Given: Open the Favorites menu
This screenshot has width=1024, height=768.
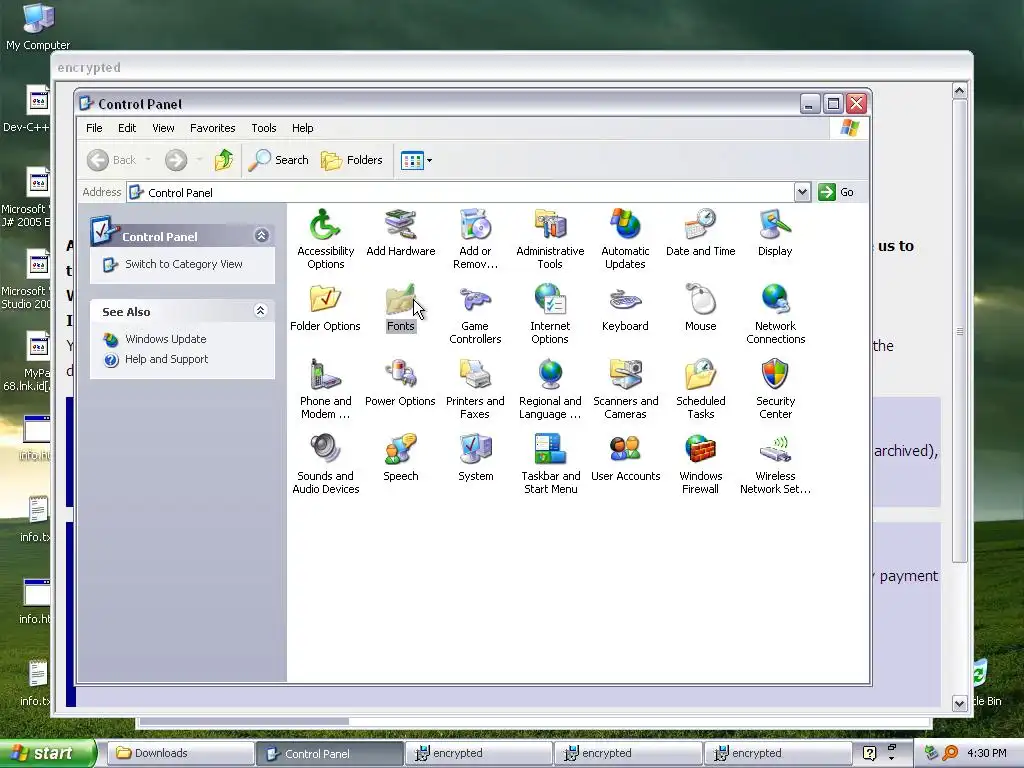Looking at the screenshot, I should 212,128.
